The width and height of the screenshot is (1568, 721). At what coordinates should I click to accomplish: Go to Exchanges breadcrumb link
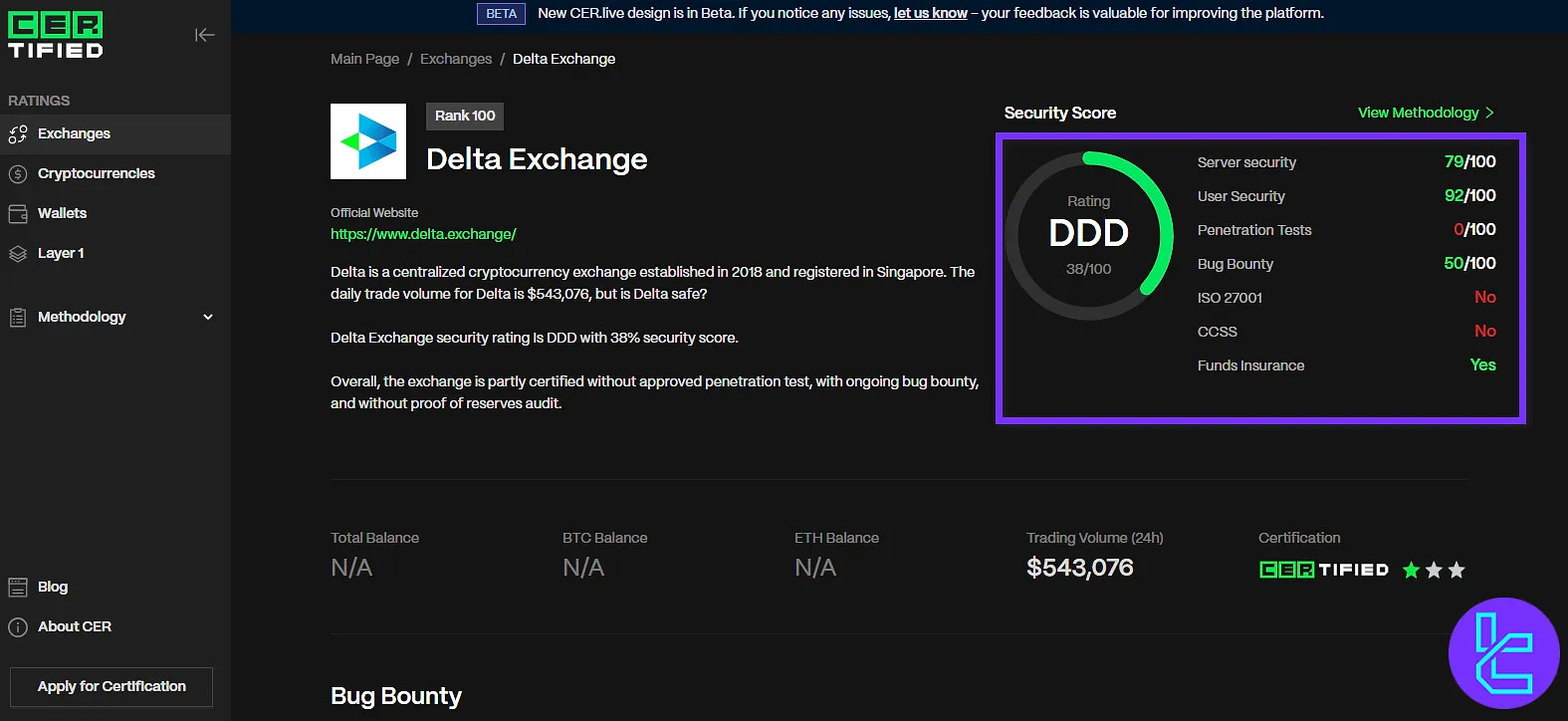pos(456,59)
